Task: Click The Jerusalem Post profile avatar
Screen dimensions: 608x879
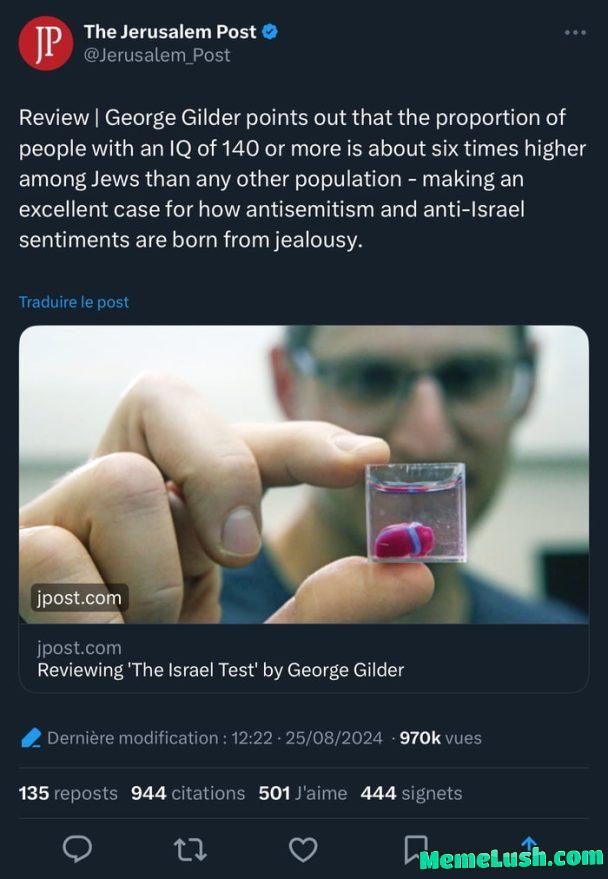Action: tap(42, 41)
